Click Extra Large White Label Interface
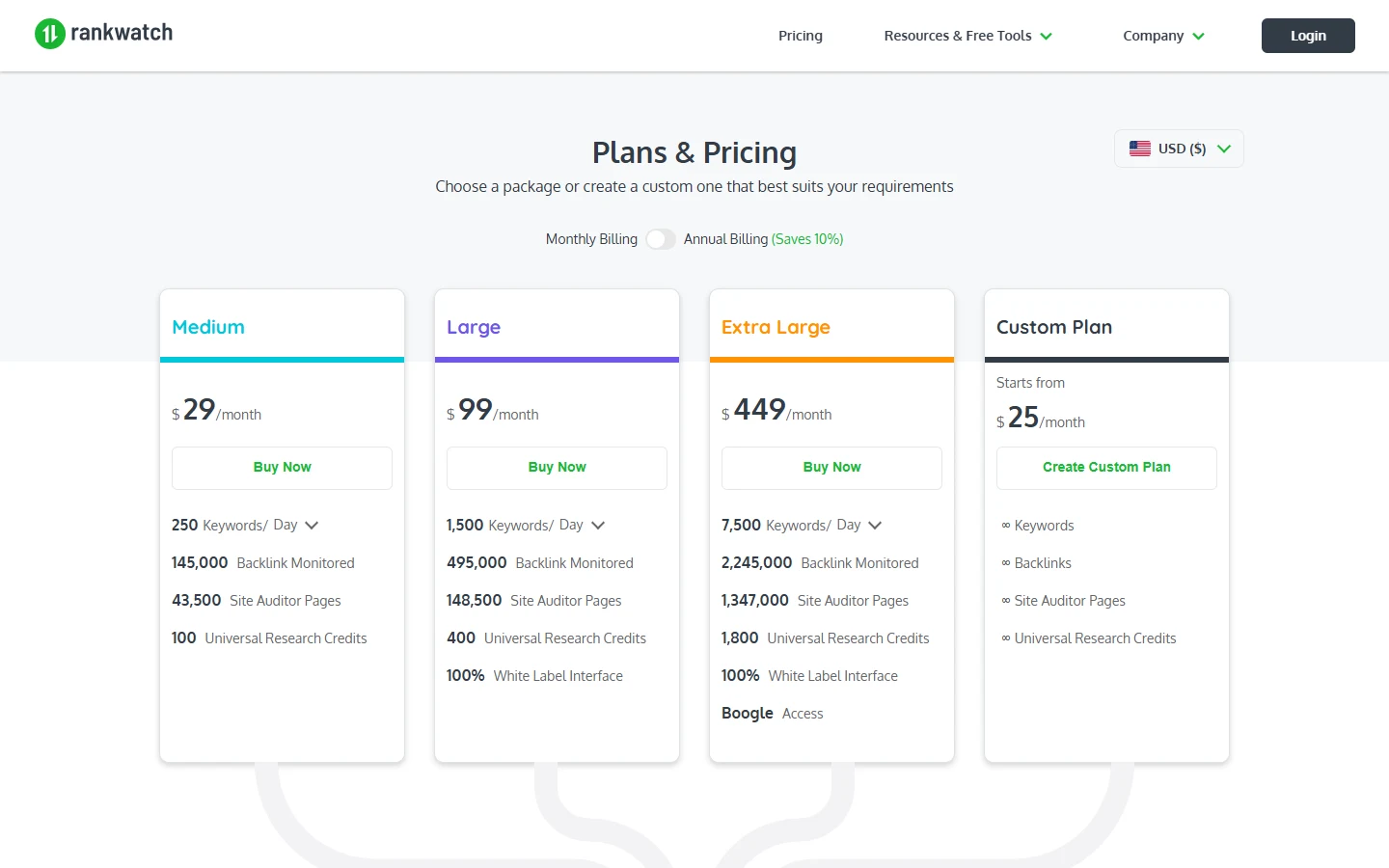 click(x=809, y=676)
